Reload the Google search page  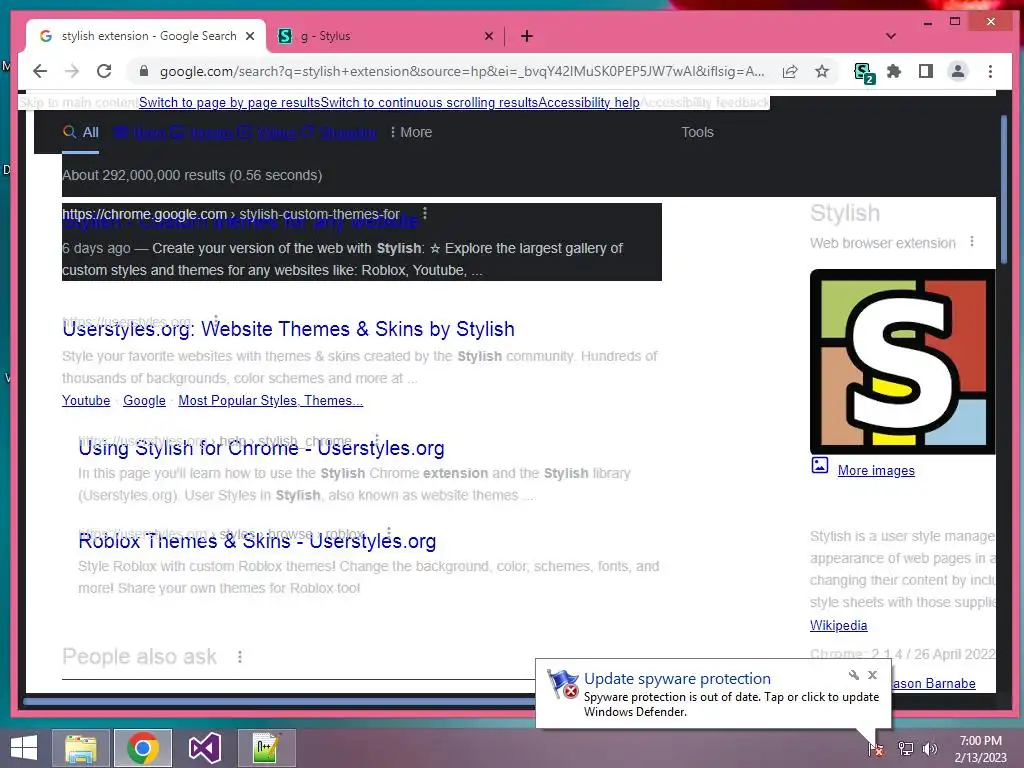(104, 71)
